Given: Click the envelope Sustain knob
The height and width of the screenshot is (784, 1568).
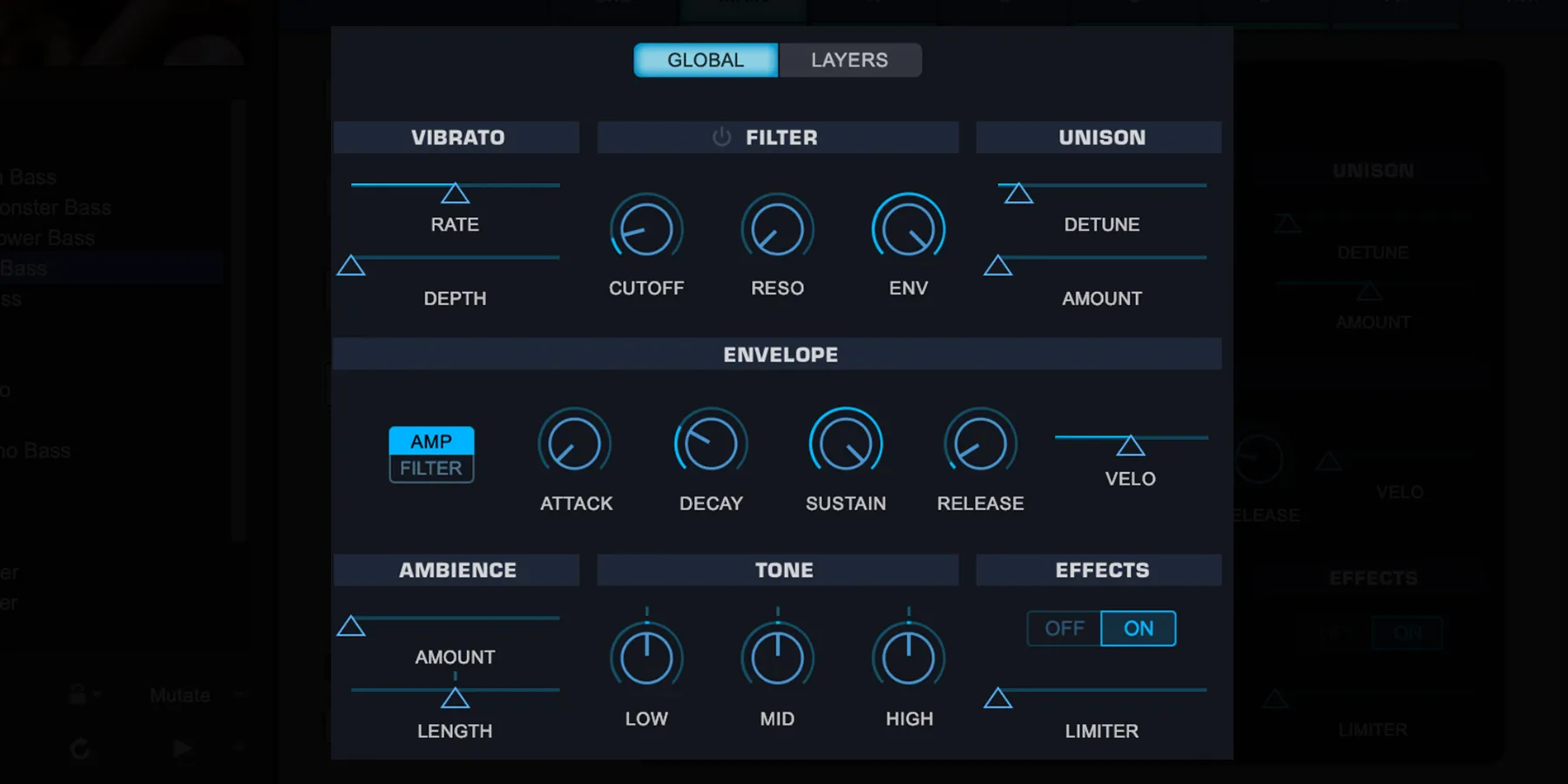Looking at the screenshot, I should click(846, 443).
